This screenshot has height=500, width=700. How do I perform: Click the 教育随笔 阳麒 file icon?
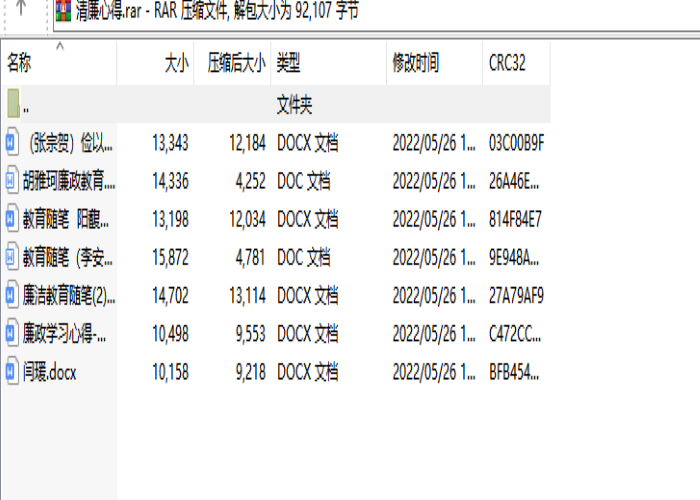tap(12, 218)
